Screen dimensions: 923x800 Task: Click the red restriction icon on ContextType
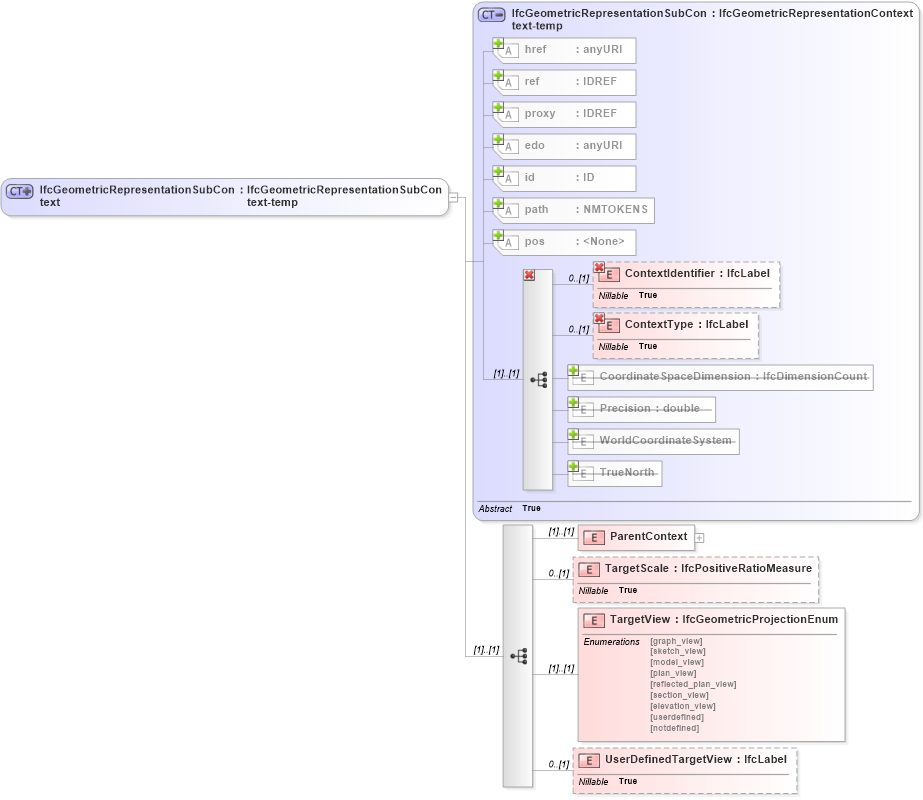[600, 320]
